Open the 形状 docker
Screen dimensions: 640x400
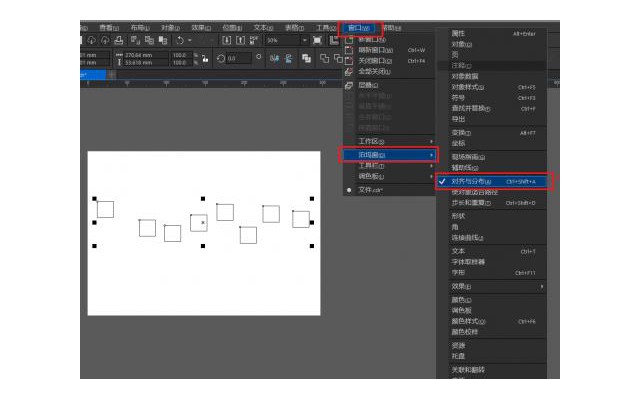[492, 216]
